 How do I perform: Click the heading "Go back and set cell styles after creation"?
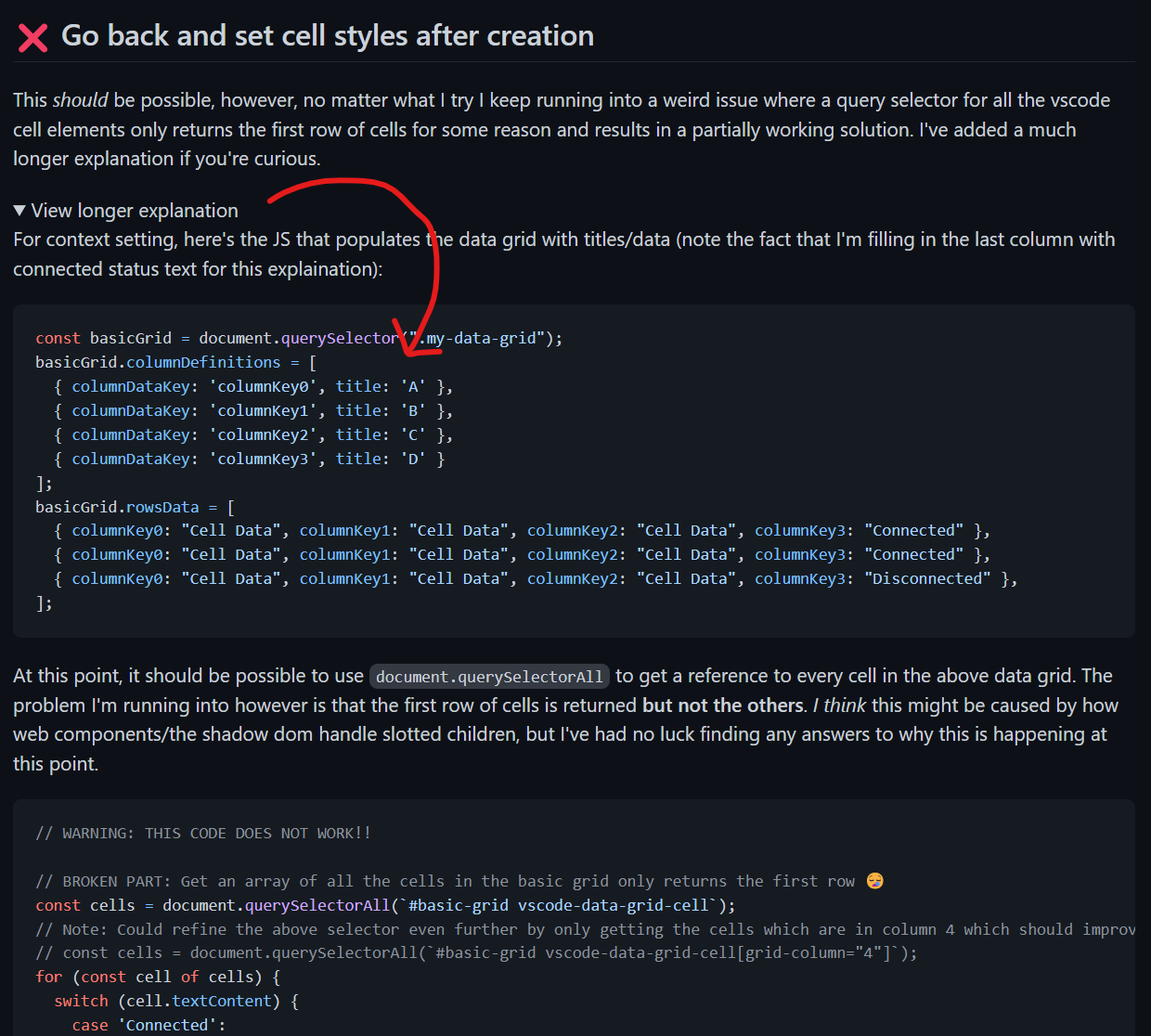328,35
